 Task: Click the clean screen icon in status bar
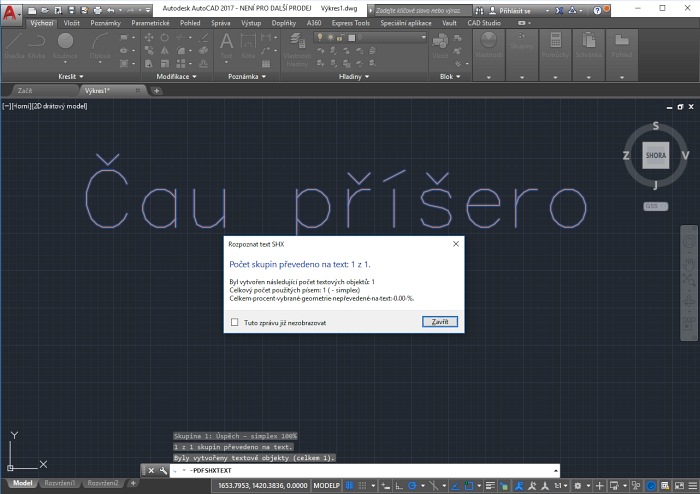click(x=679, y=486)
